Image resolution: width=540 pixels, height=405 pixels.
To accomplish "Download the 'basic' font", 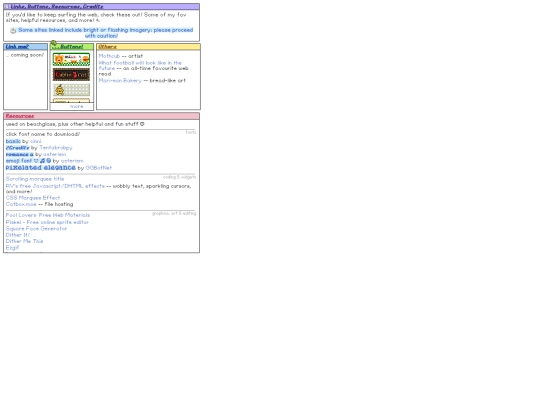I will [x=13, y=141].
